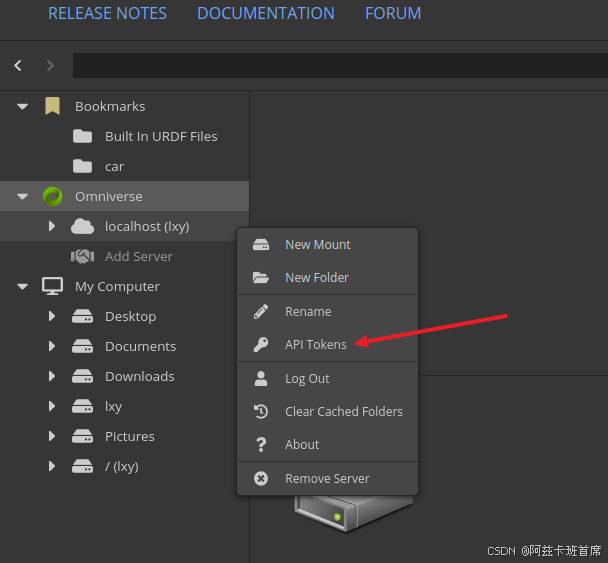
Task: Collapse the Bookmarks section
Action: 22,106
